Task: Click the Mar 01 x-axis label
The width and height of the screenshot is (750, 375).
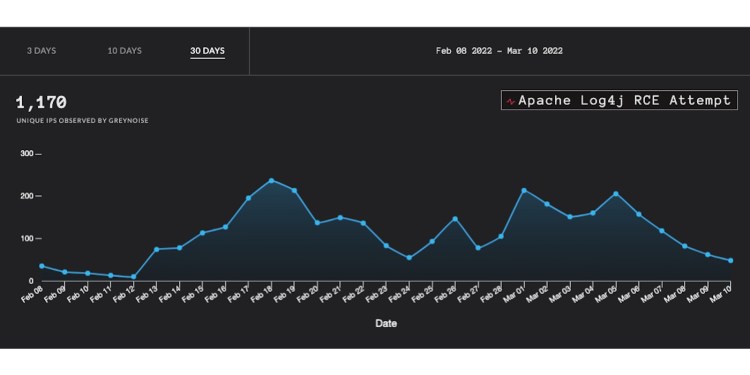Action: pyautogui.click(x=515, y=293)
